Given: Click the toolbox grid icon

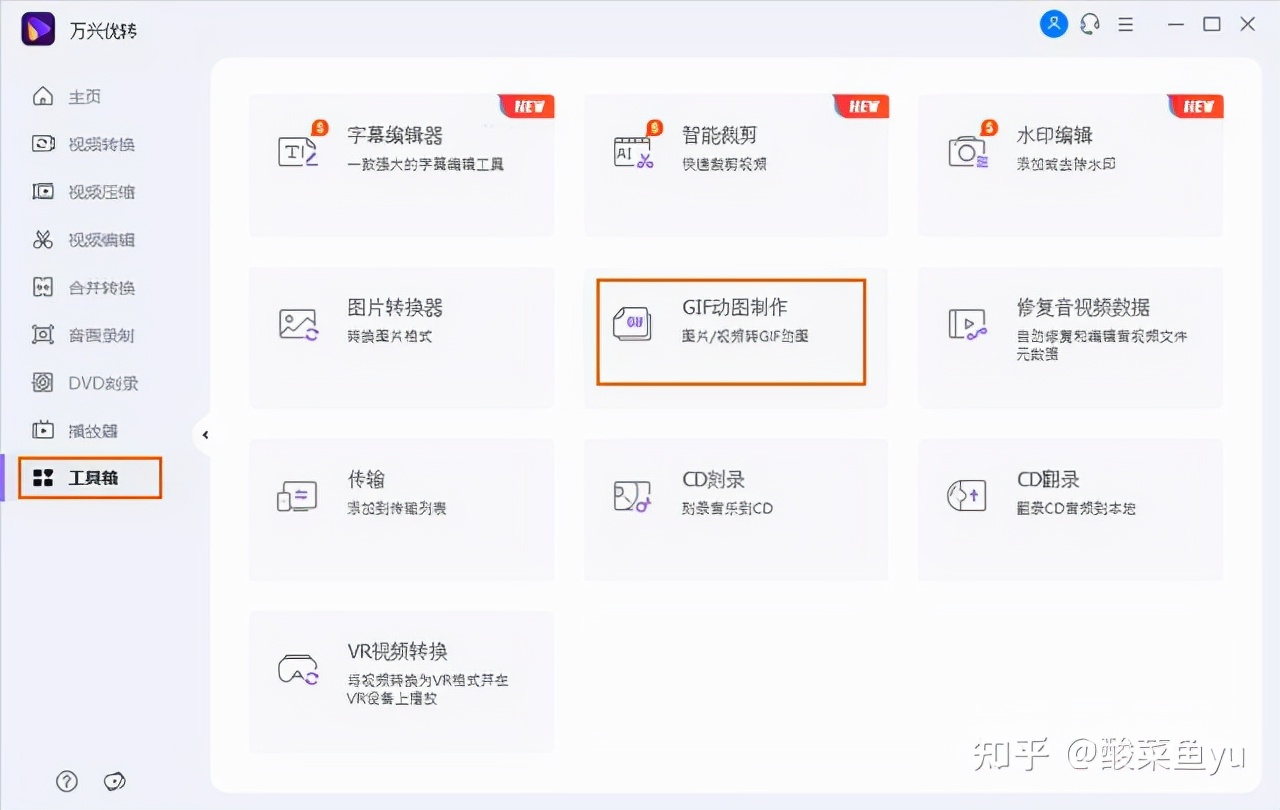Looking at the screenshot, I should coord(43,478).
